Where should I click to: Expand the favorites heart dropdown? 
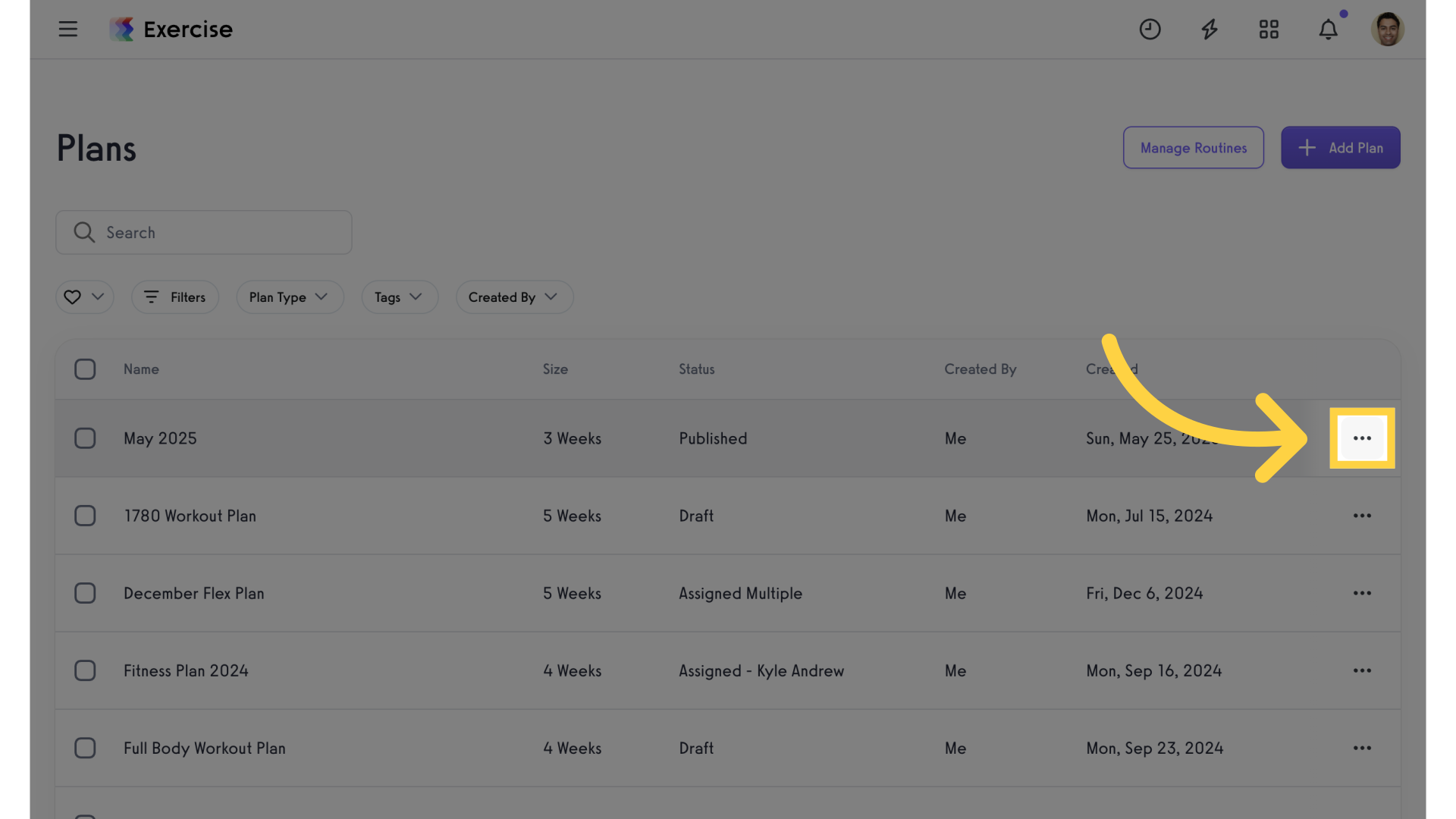click(84, 297)
